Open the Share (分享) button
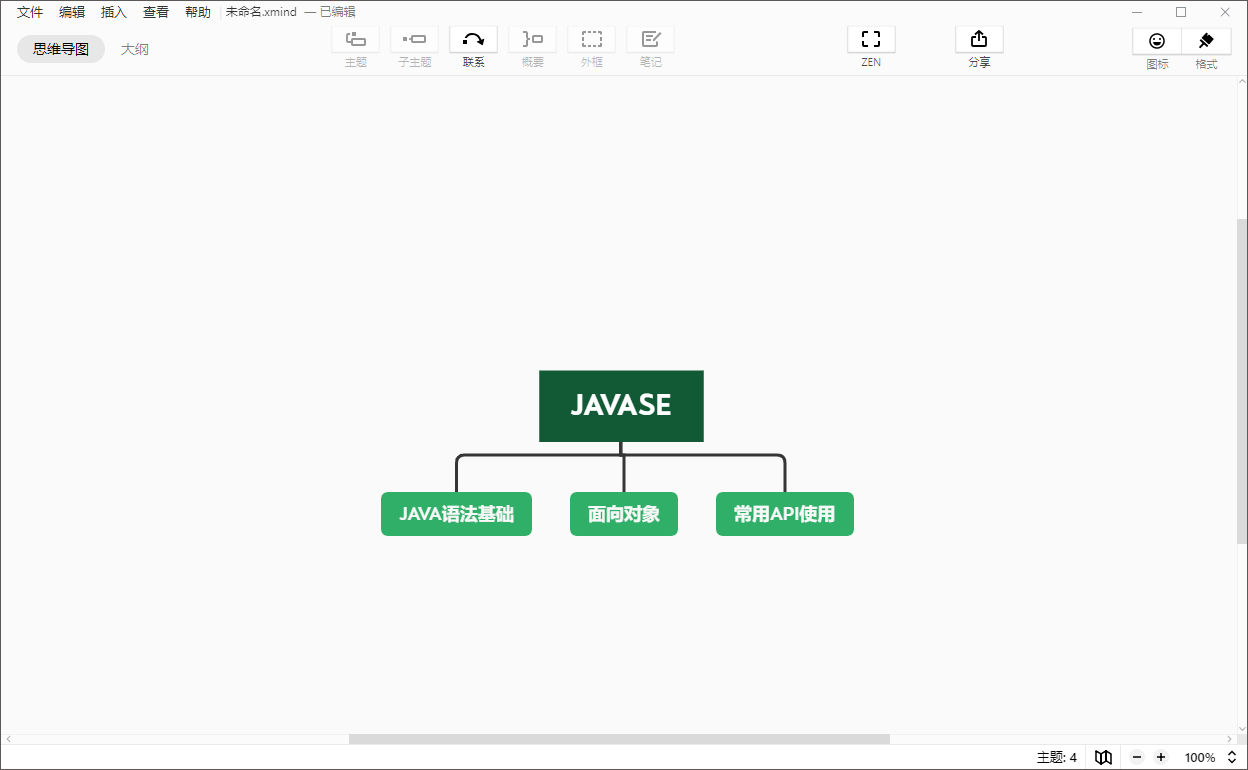Screen dimensions: 1248x770 [x=979, y=40]
